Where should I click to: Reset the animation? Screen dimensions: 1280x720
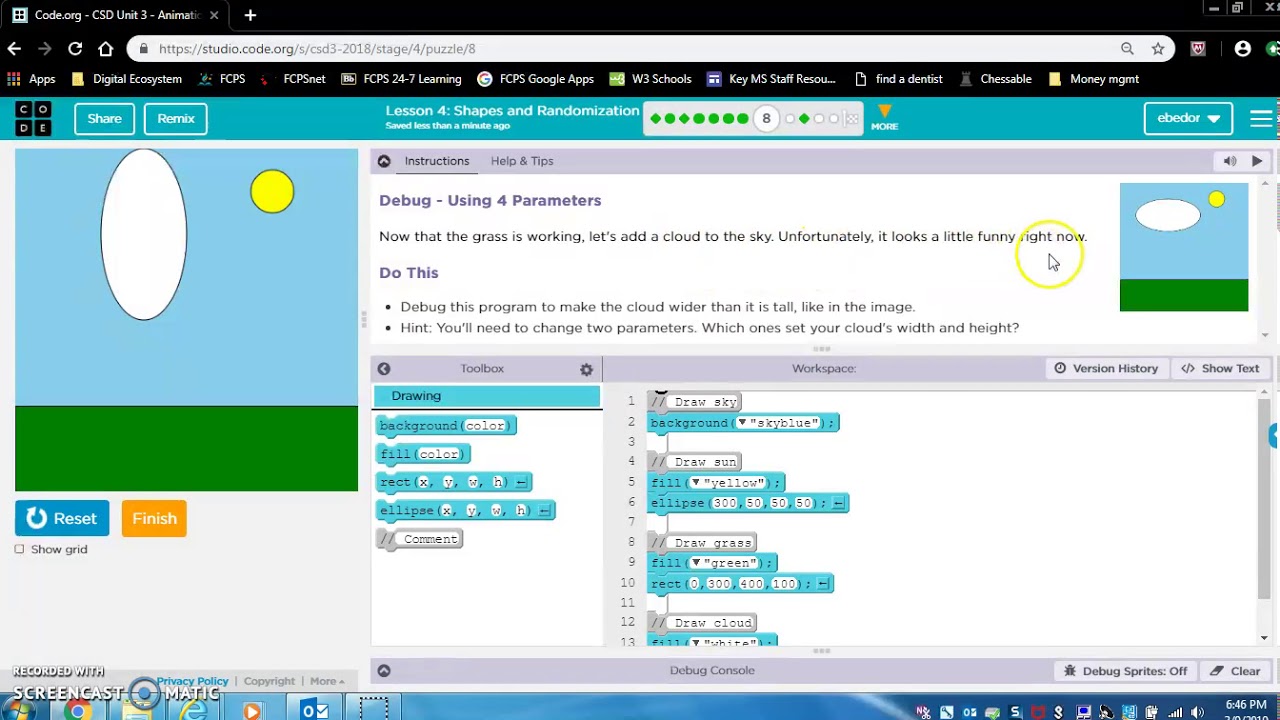(62, 519)
